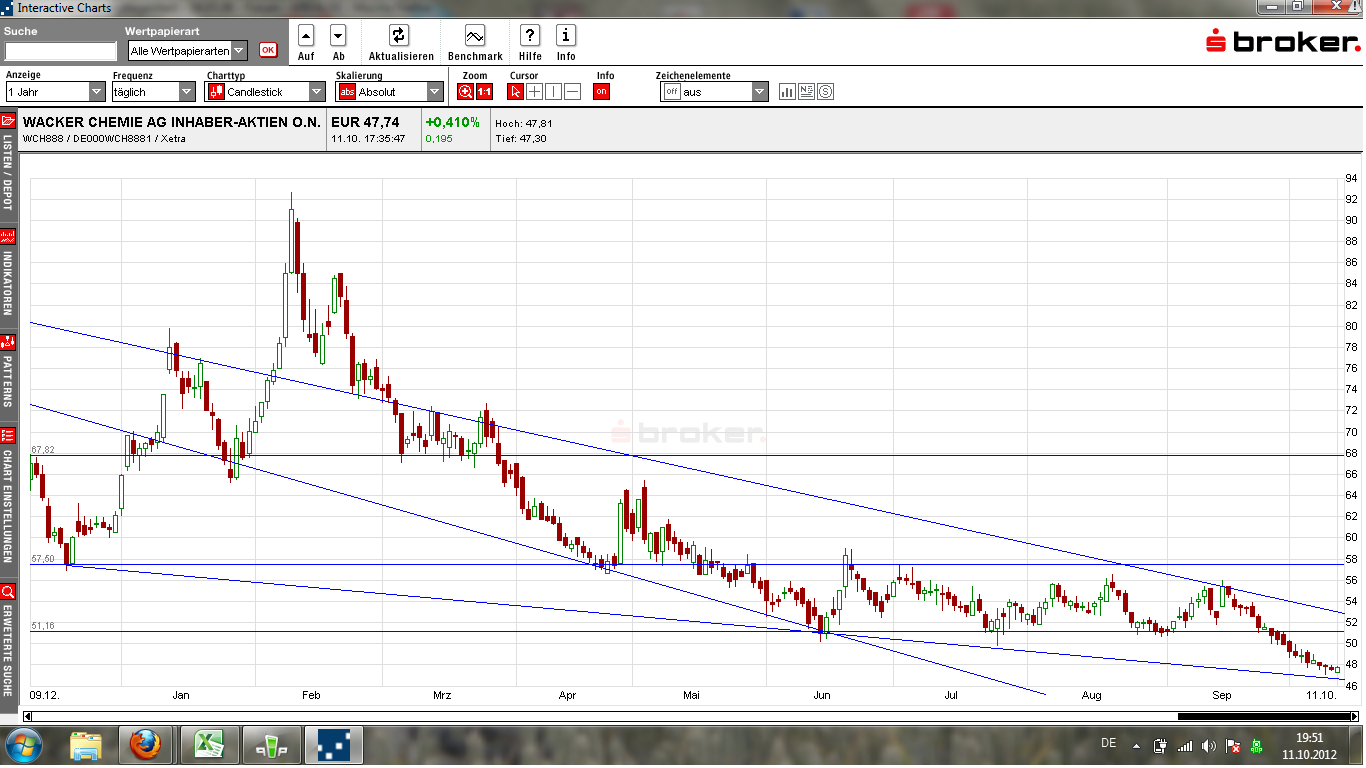Open the Zeichenelemente aus dropdown
The image size is (1366, 768).
point(714,92)
